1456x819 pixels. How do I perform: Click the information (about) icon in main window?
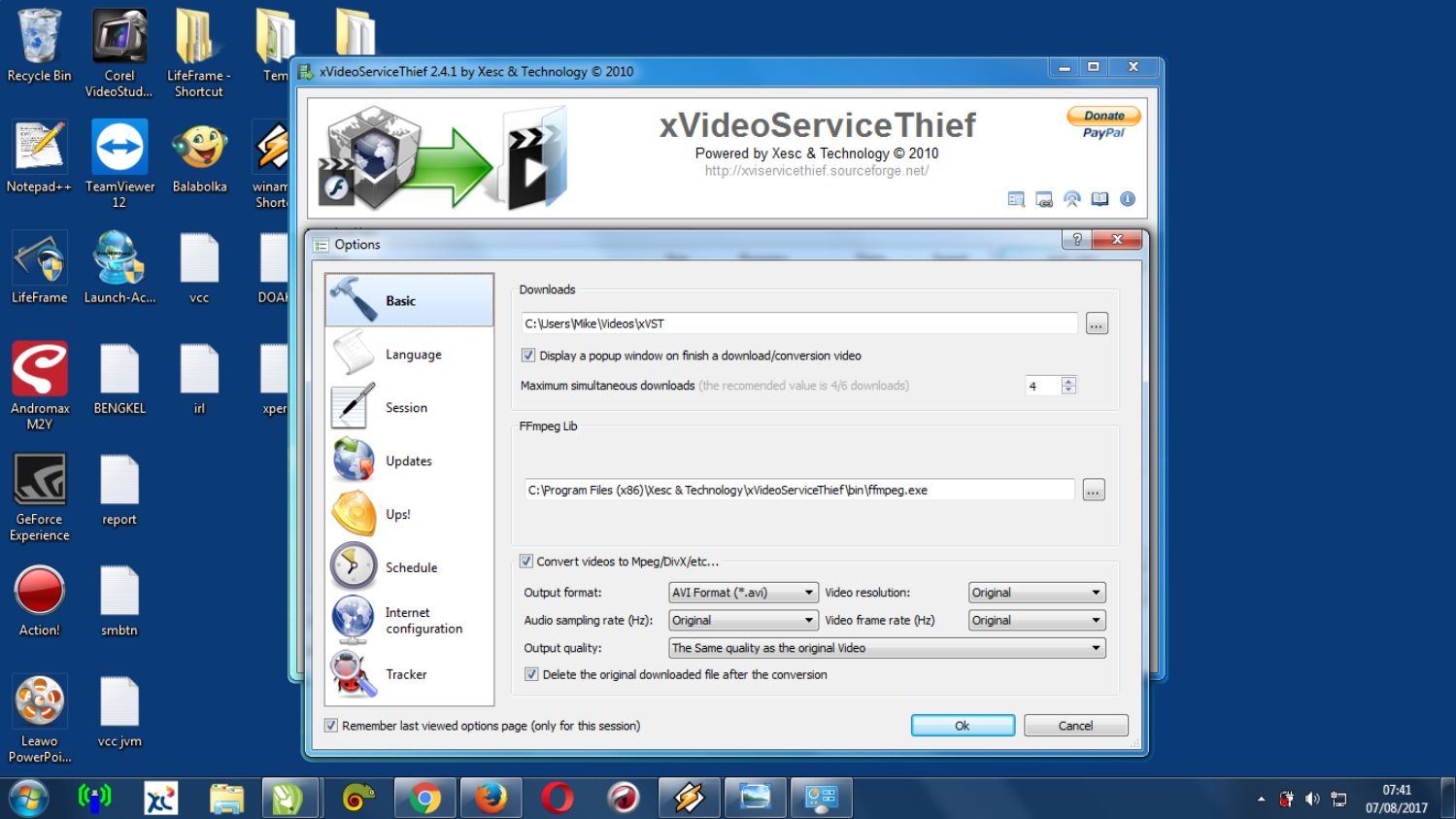tap(1127, 199)
